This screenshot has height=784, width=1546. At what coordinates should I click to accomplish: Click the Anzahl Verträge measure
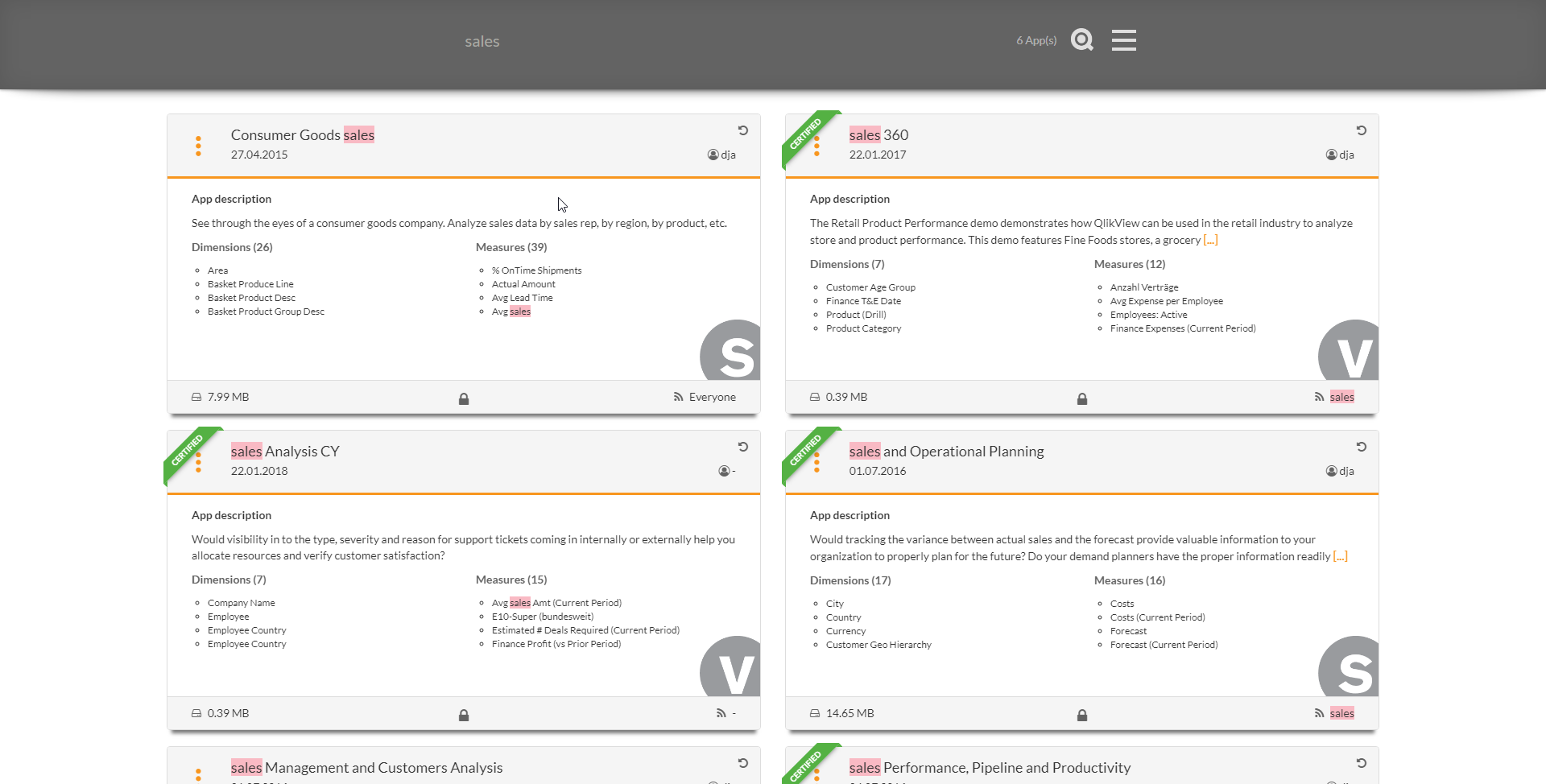click(x=1144, y=287)
